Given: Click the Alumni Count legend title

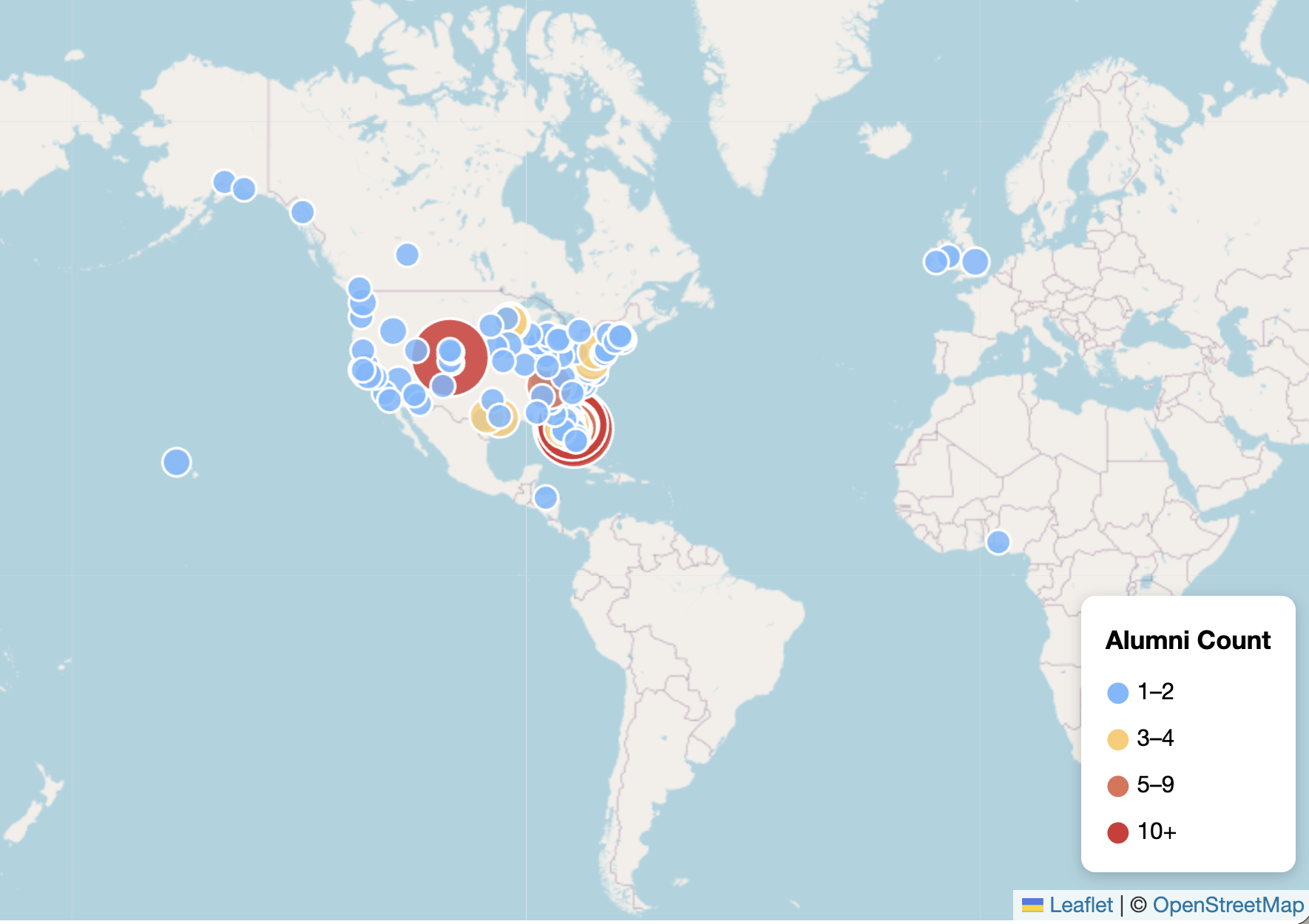Looking at the screenshot, I should (1188, 640).
